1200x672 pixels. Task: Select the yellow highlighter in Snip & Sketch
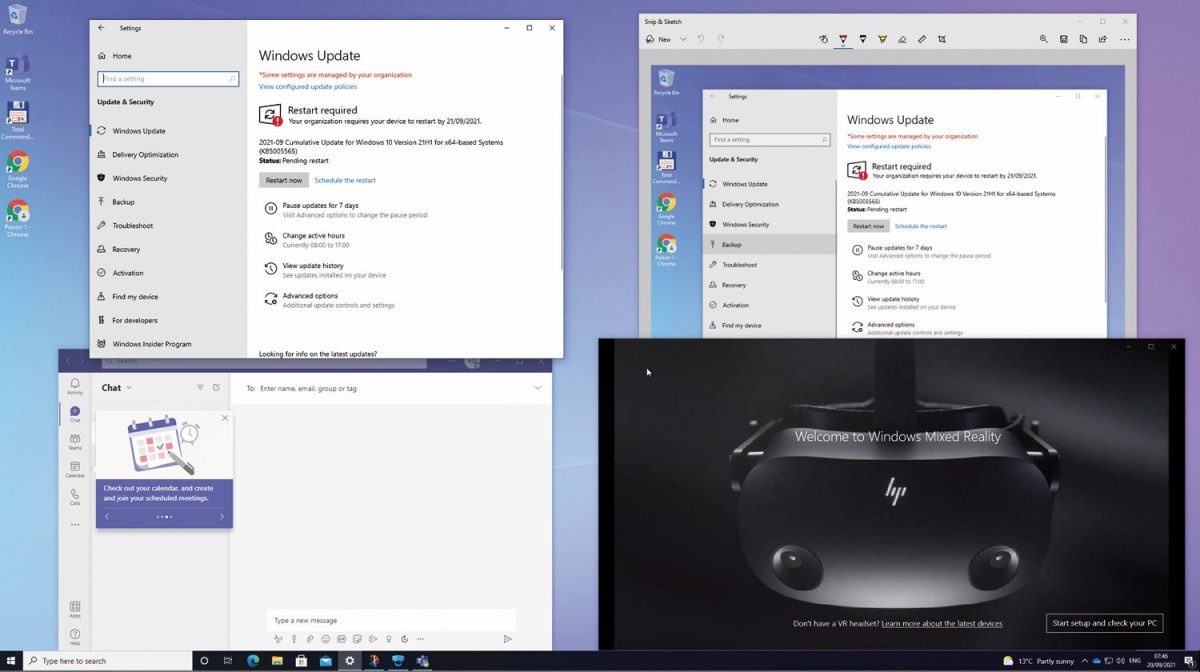pyautogui.click(x=882, y=39)
